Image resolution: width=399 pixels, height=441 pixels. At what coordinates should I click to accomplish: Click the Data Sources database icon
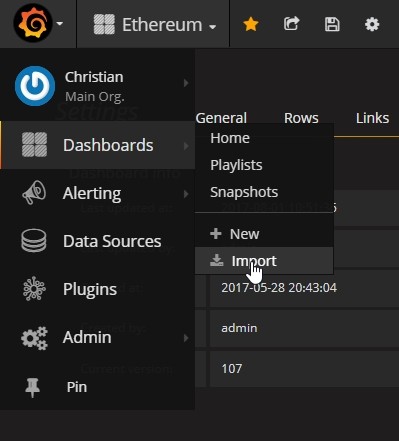coord(34,240)
